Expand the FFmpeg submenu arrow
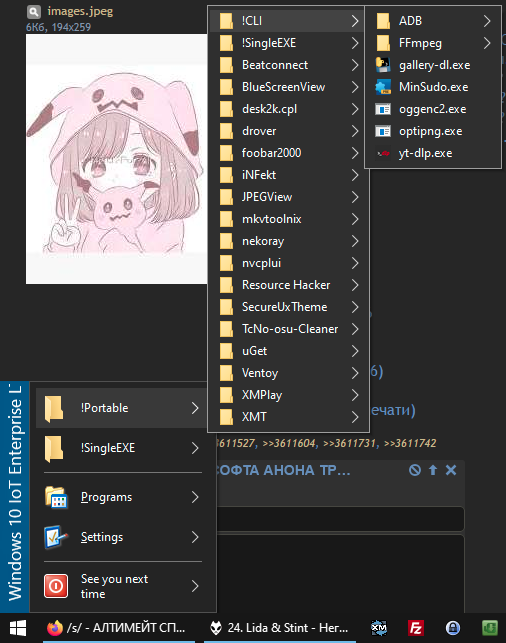This screenshot has height=643, width=506. (x=487, y=43)
